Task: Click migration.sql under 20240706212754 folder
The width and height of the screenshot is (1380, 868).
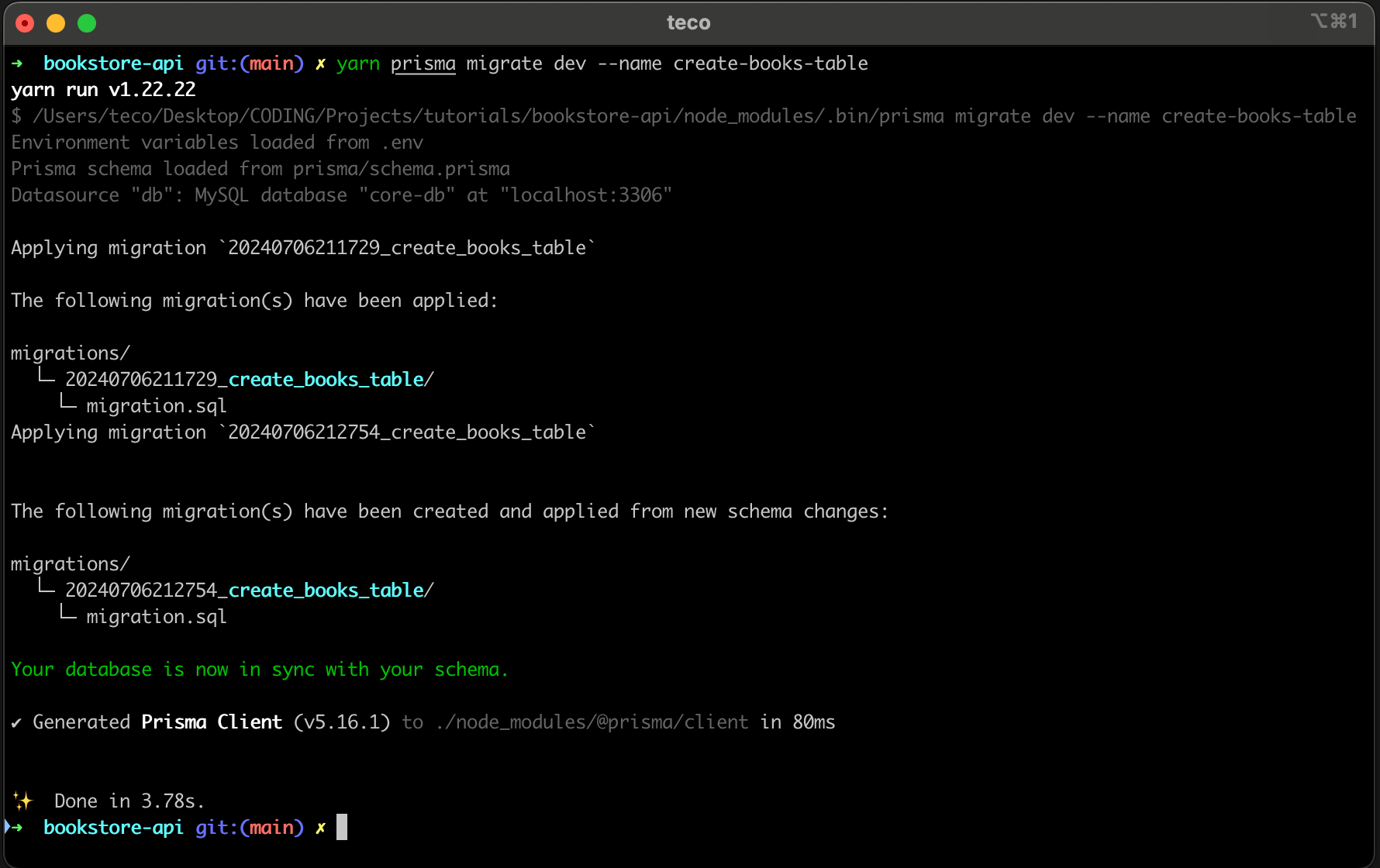Action: pyautogui.click(x=157, y=617)
